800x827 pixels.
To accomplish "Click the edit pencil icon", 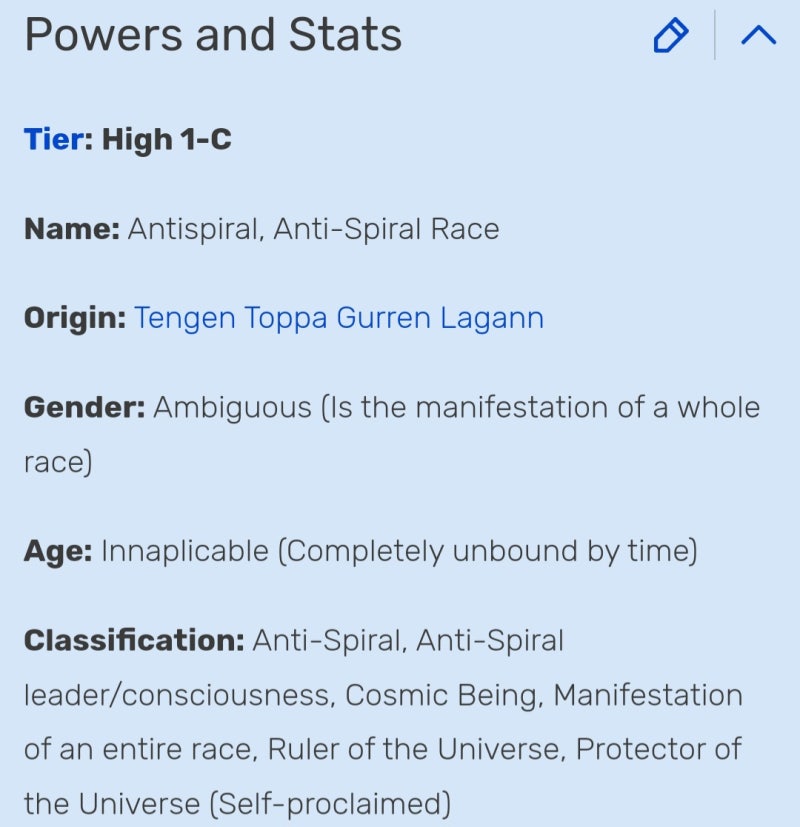I will 670,37.
